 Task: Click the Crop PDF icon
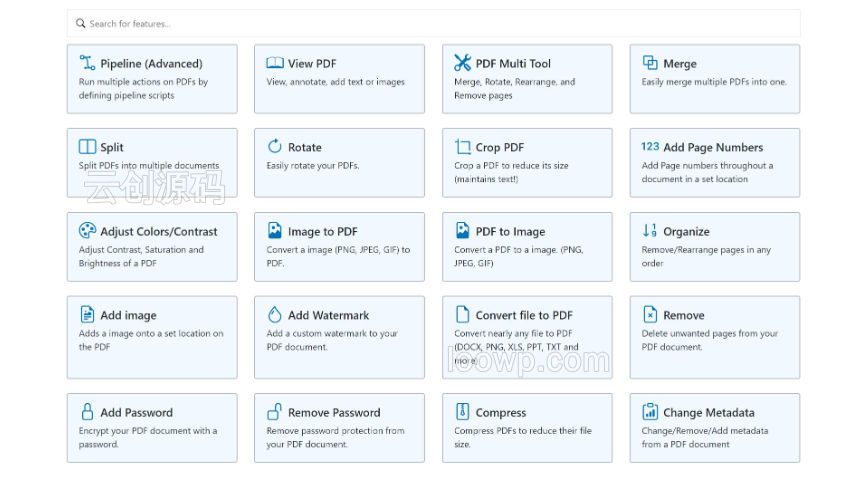[462, 147]
